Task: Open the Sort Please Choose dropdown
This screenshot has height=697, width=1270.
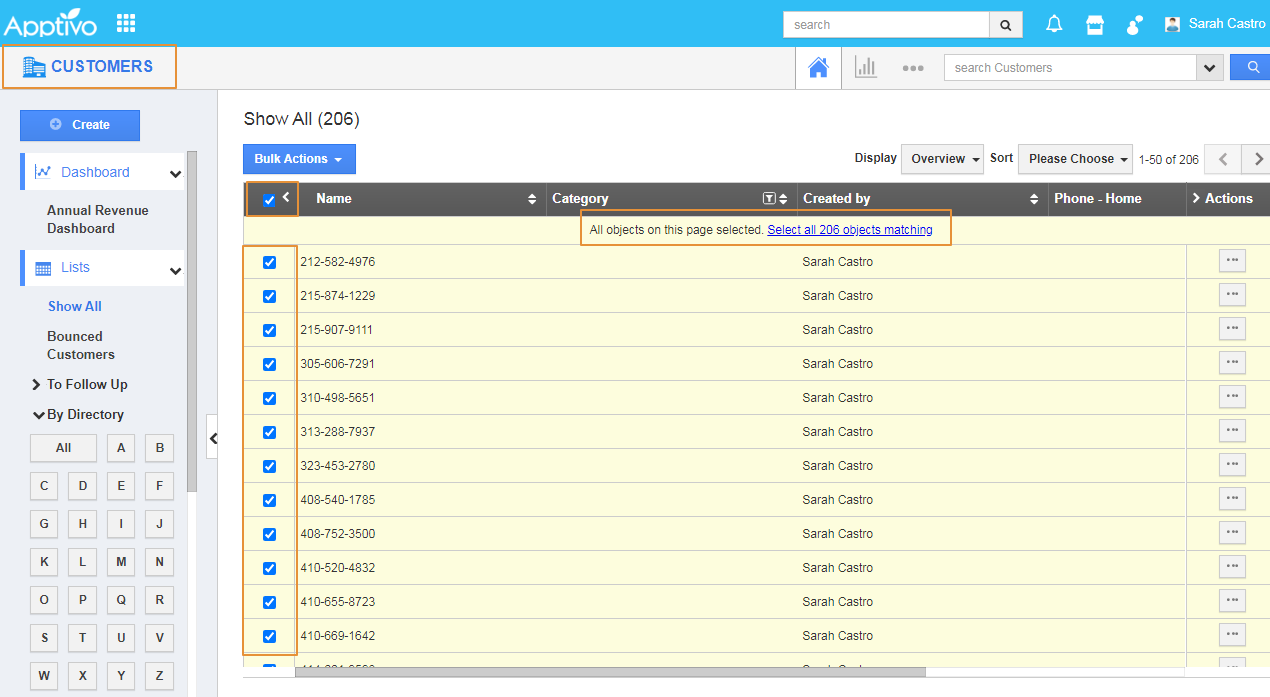Action: click(1075, 159)
